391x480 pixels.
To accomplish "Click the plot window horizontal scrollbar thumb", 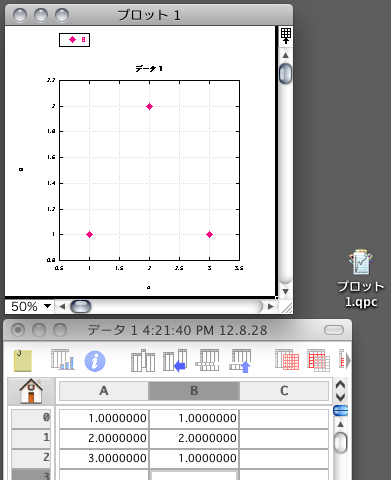I will [81, 306].
